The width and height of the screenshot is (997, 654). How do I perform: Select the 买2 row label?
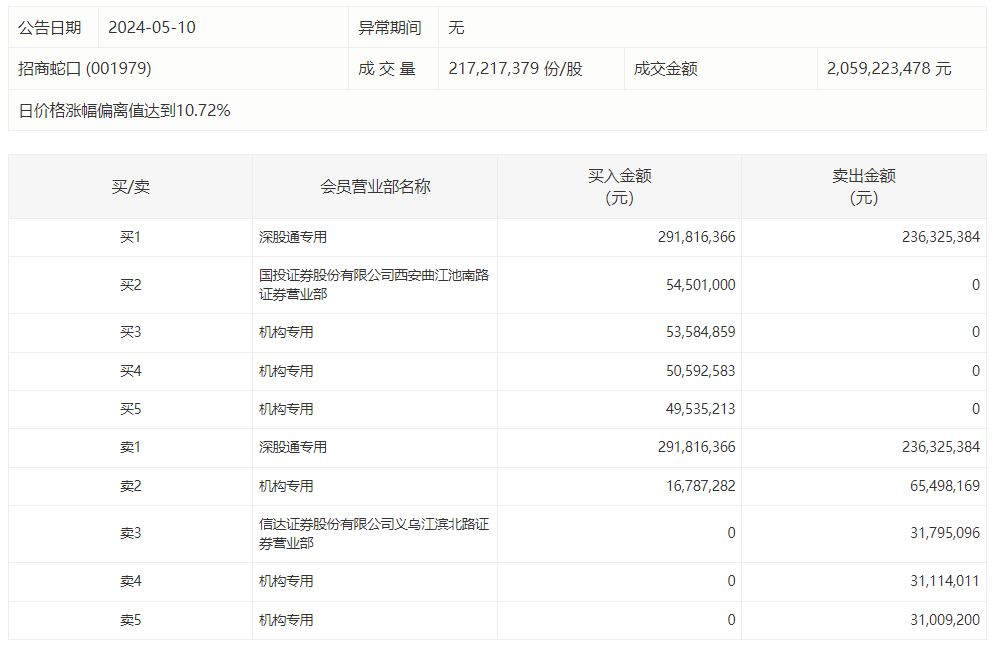coord(130,285)
